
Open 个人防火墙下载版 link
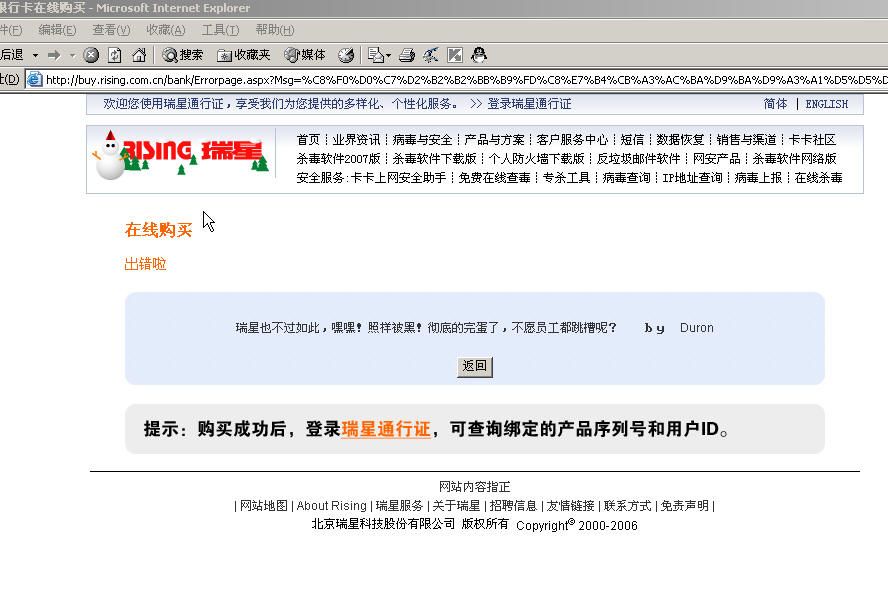536,159
